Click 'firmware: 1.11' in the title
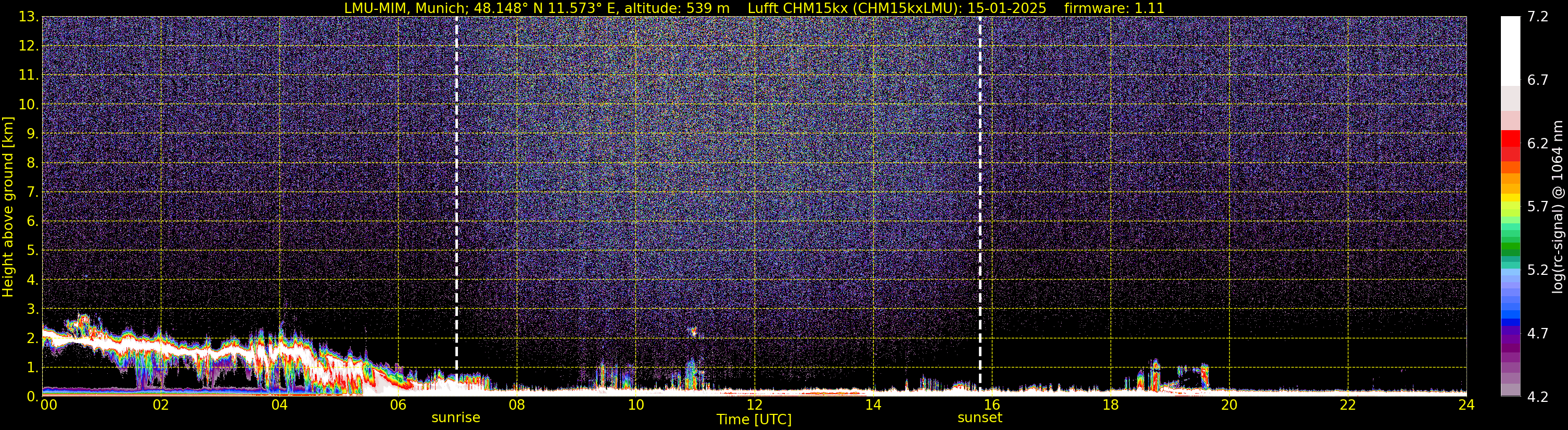This screenshot has height=430, width=1568. point(1114,8)
